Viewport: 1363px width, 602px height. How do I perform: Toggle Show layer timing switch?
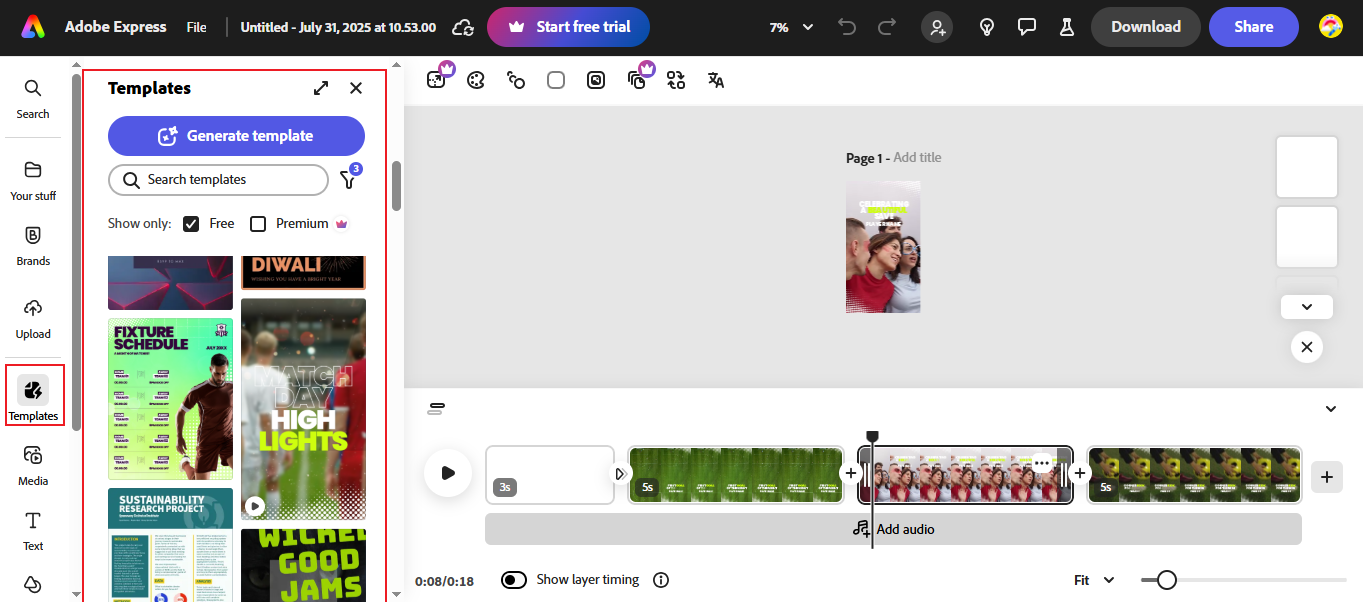(x=514, y=580)
